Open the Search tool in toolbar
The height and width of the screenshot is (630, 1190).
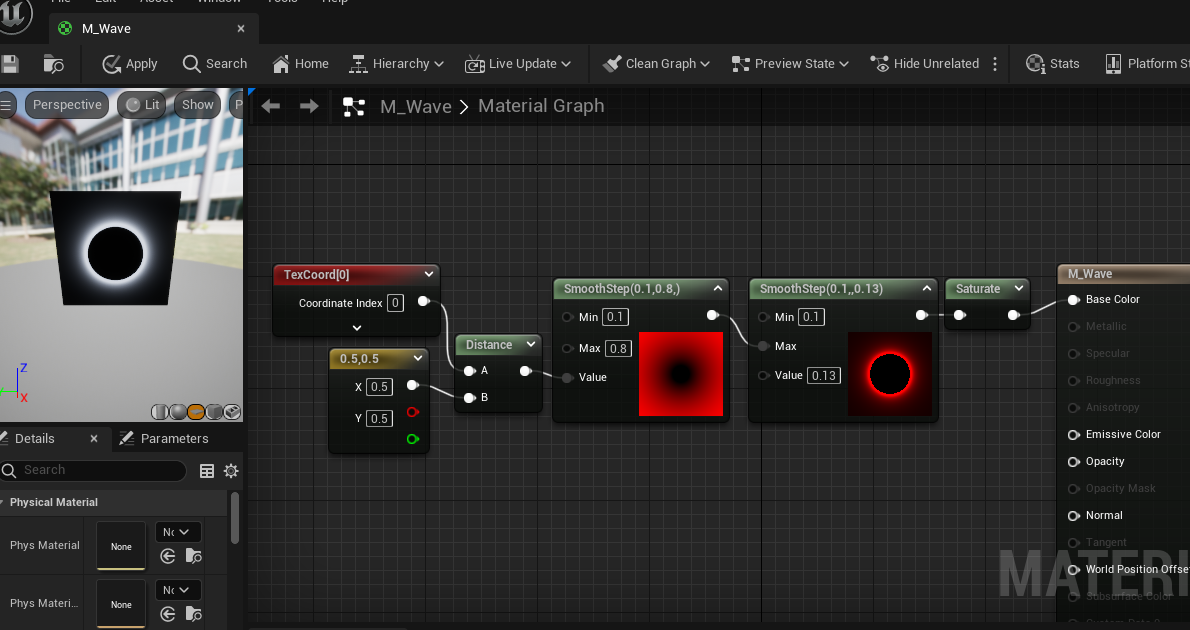click(215, 64)
